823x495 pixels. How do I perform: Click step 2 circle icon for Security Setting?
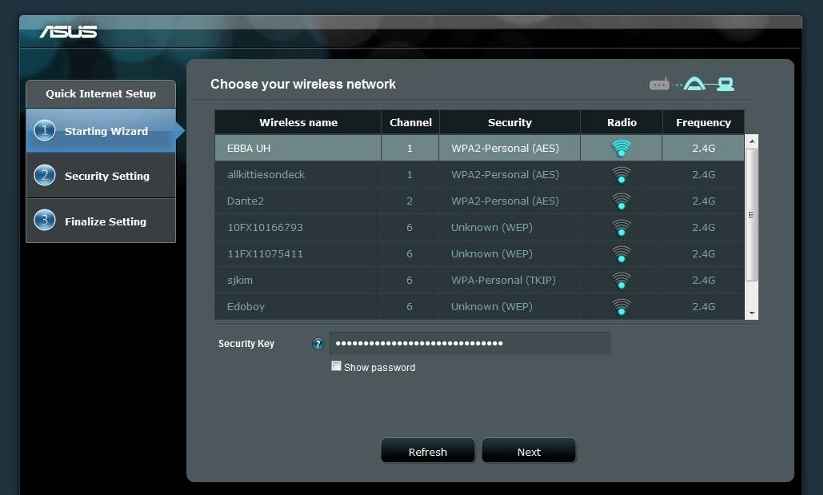click(x=45, y=175)
